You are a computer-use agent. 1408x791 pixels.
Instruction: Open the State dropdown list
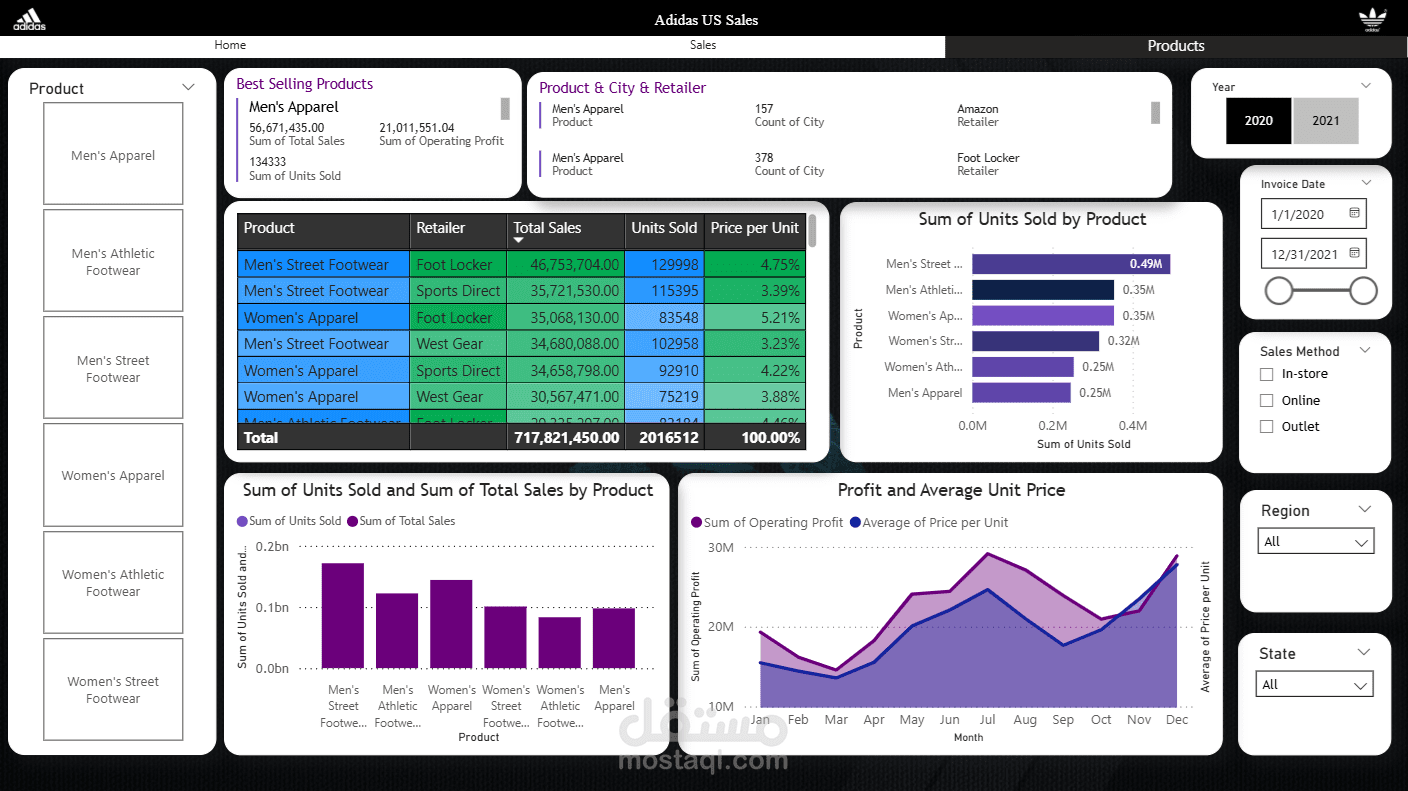(x=1315, y=684)
